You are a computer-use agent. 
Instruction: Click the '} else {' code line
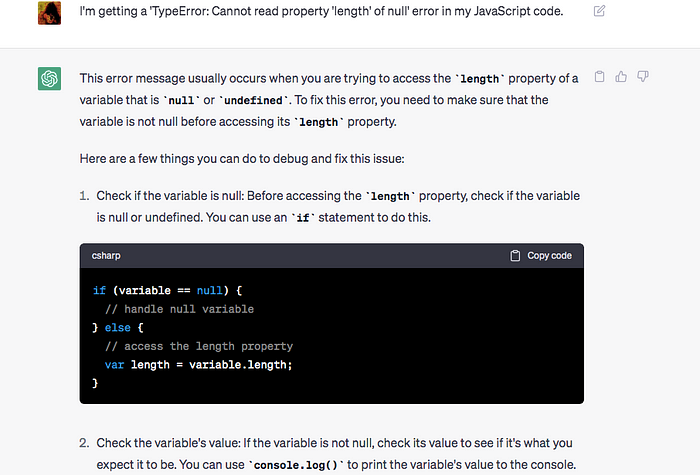coord(118,328)
